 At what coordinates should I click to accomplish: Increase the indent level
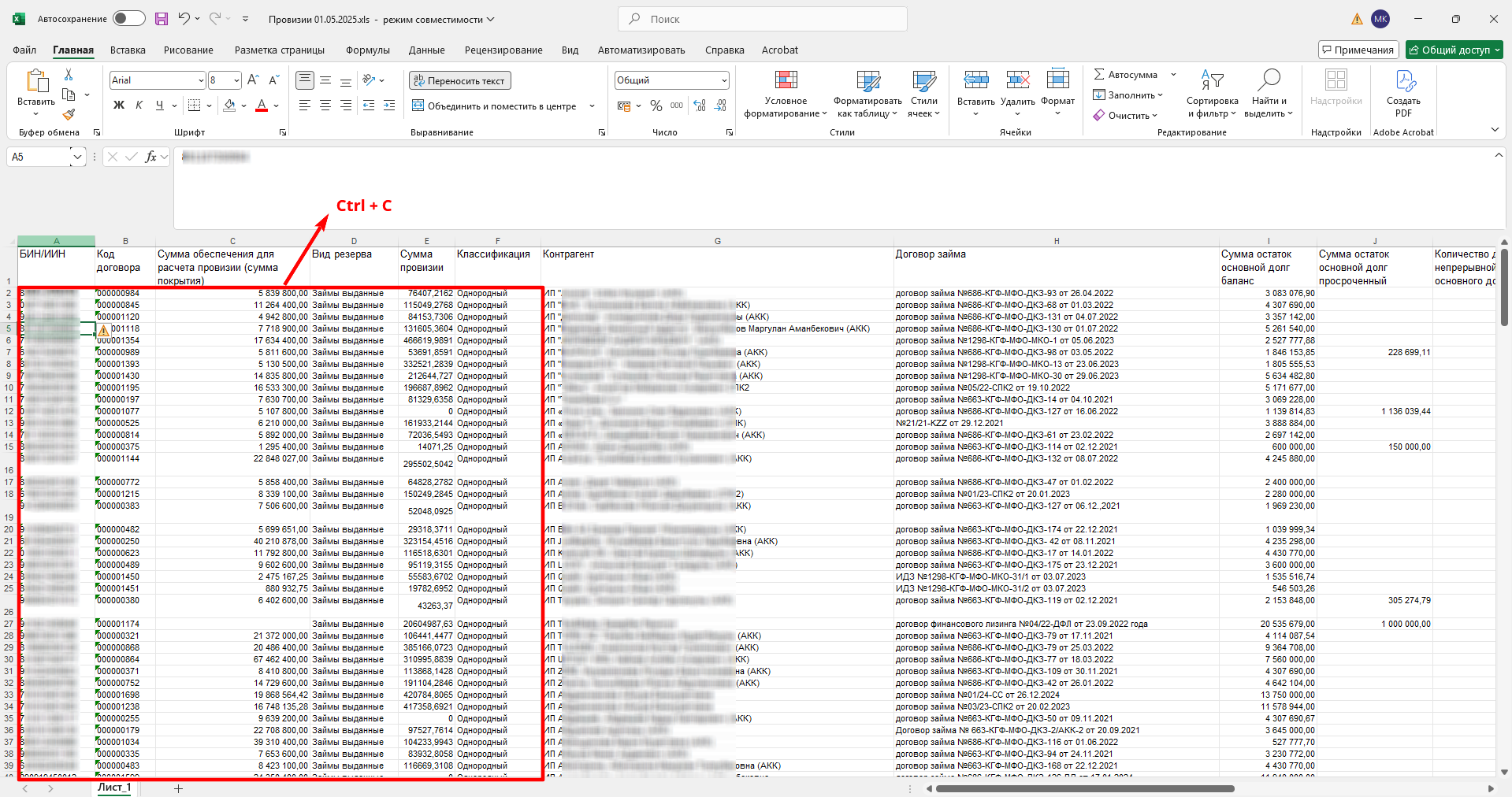click(389, 106)
